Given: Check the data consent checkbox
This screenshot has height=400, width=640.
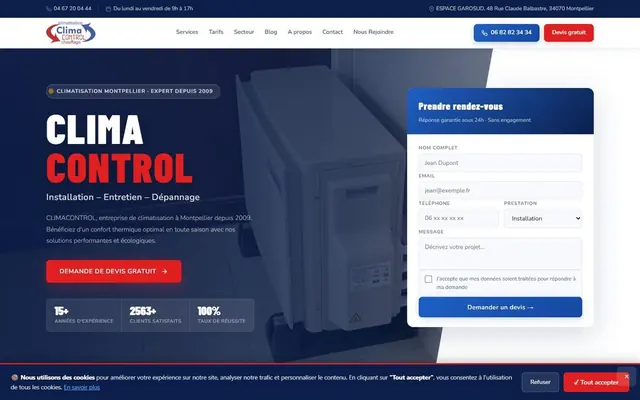Looking at the screenshot, I should (428, 279).
